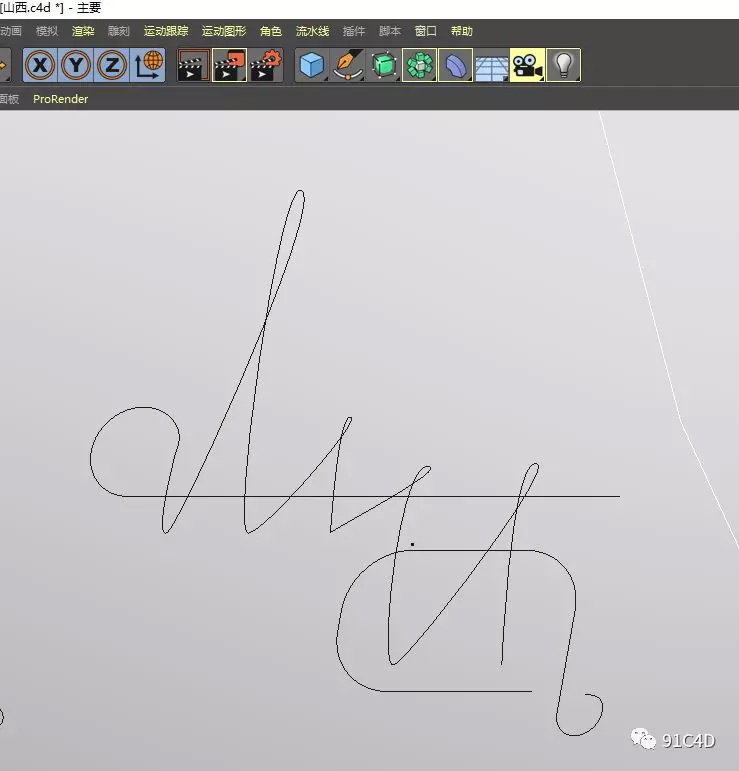The image size is (739, 771).
Task: Click the small point below the baseline
Action: point(412,545)
